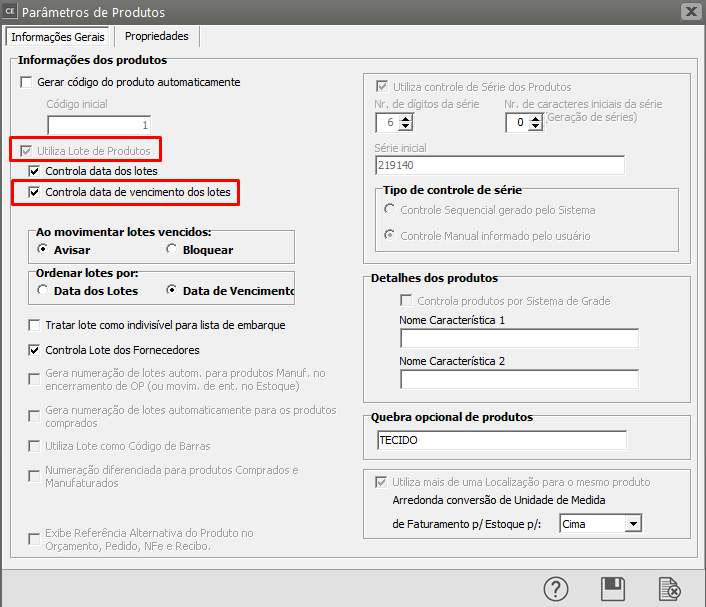Click the save floppy disk icon
Screen dimensions: 706x607
pyautogui.click(x=613, y=589)
